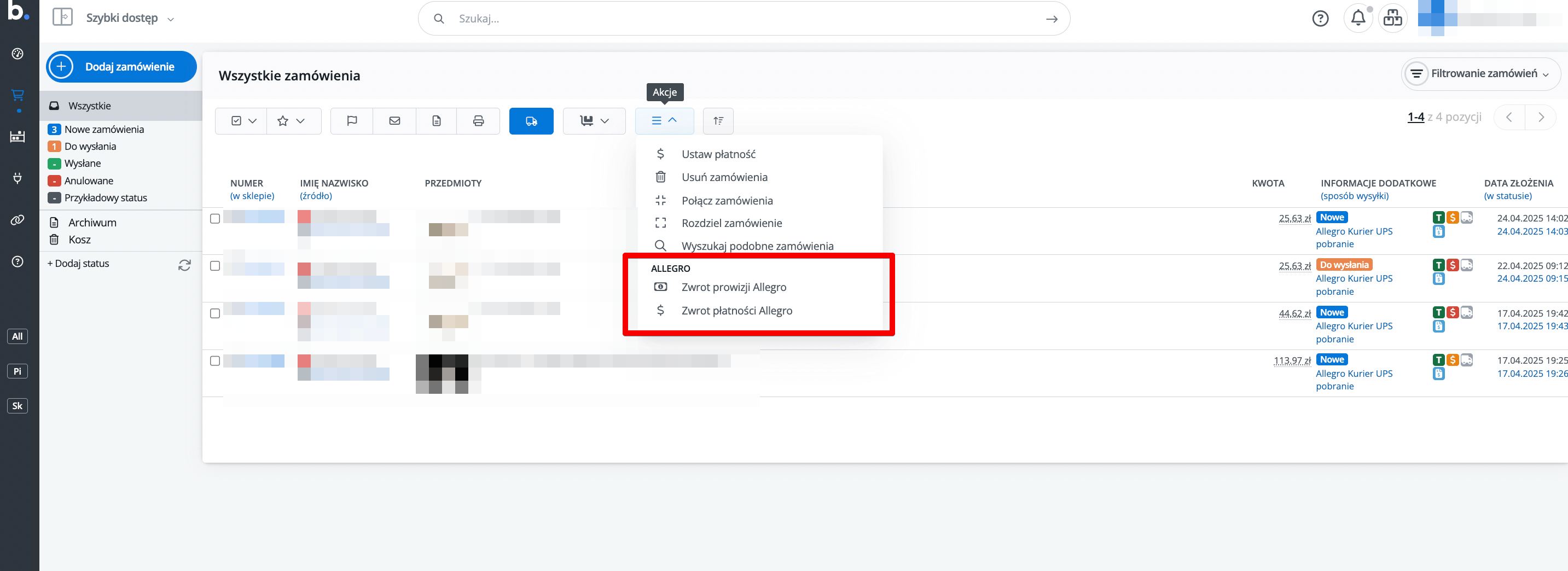This screenshot has width=1568, height=571.
Task: Tick the checkbox for the first order row
Action: [215, 219]
